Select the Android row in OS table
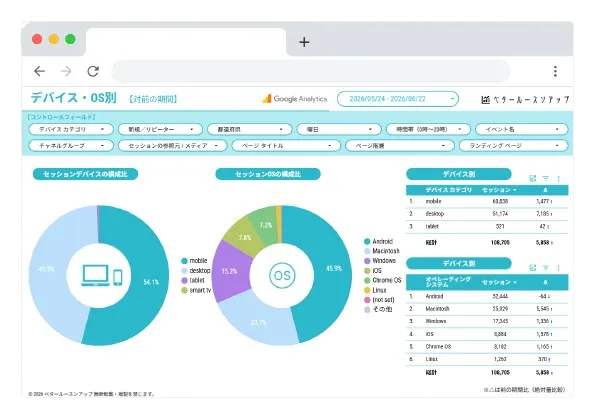The width and height of the screenshot is (595, 419). click(487, 296)
